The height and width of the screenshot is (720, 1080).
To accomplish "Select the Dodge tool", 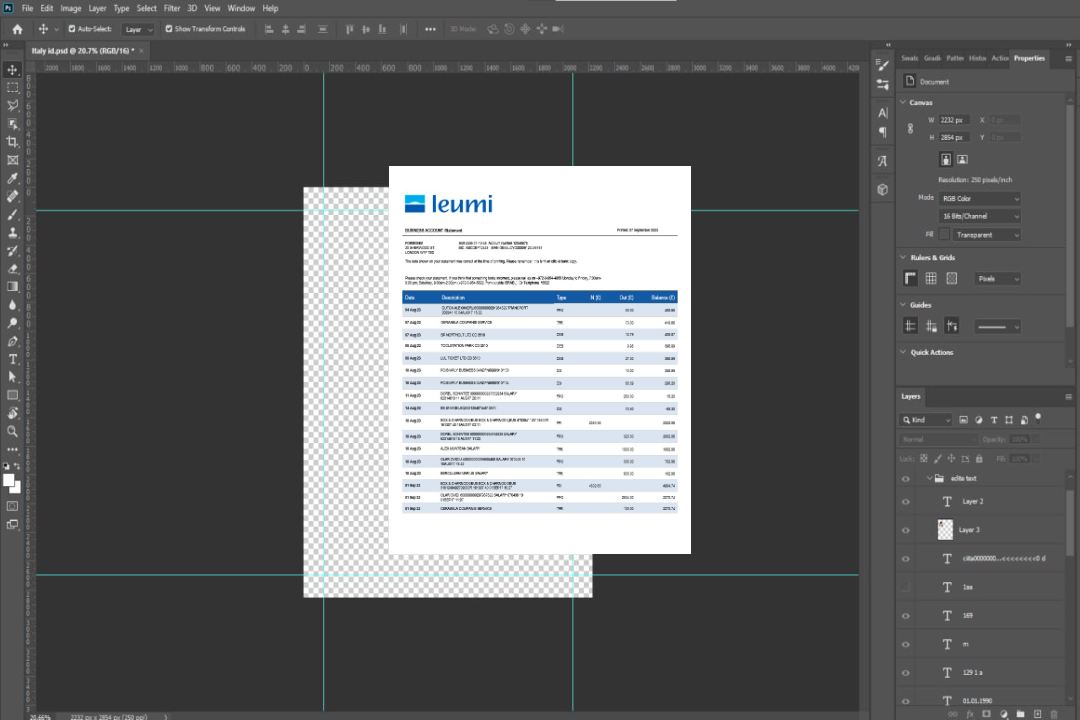I will coord(12,322).
